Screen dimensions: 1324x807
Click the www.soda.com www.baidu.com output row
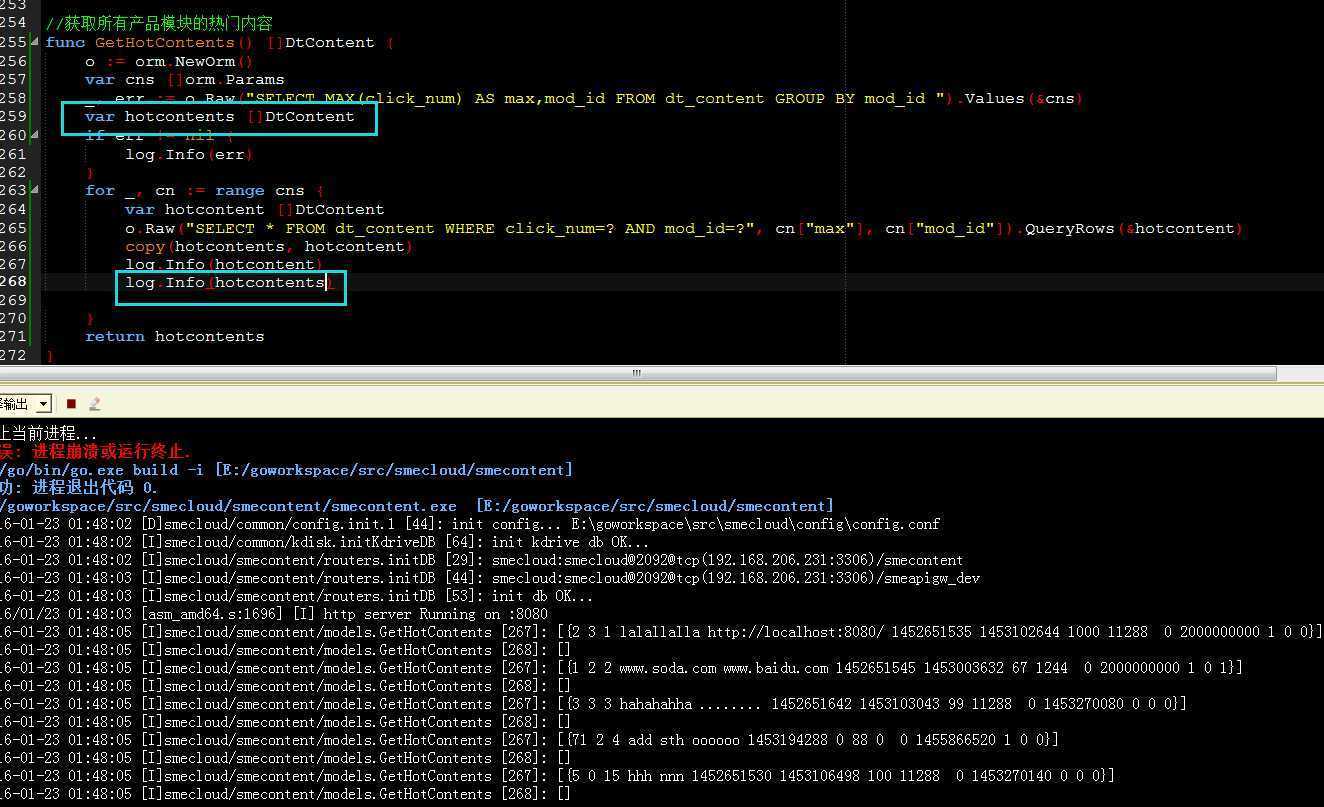[x=621, y=668]
